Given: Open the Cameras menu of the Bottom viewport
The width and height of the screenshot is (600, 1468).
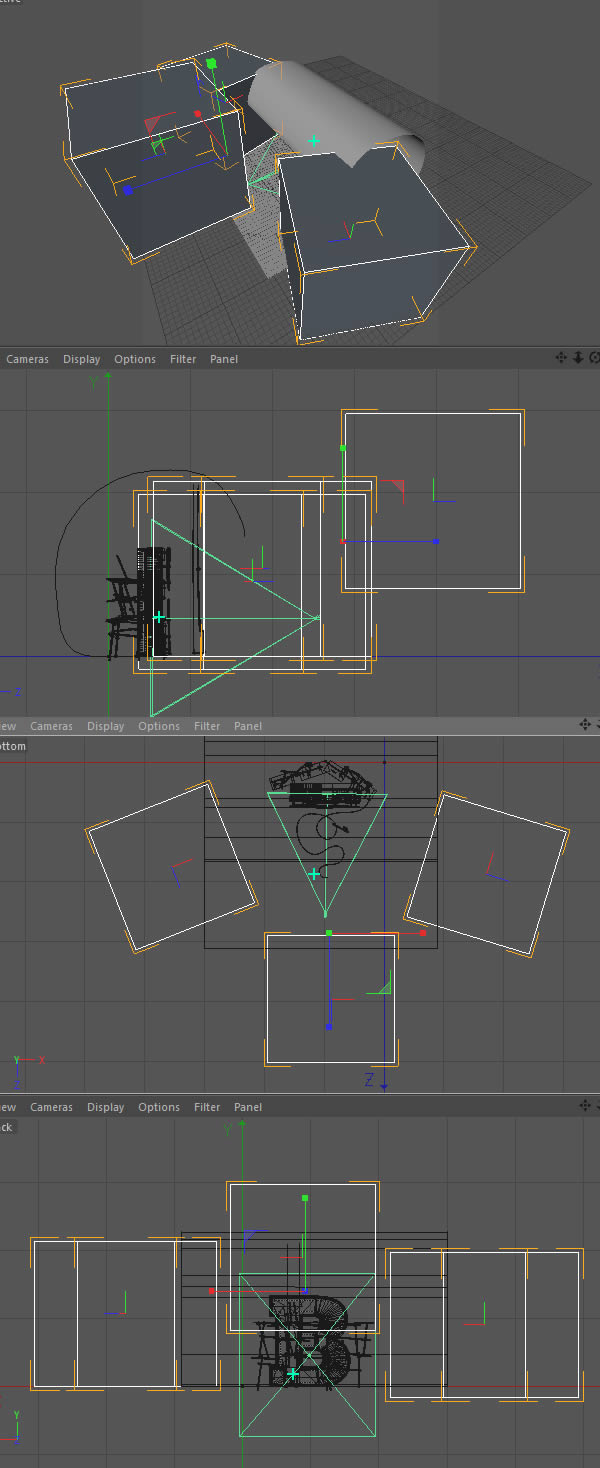Looking at the screenshot, I should click(51, 726).
